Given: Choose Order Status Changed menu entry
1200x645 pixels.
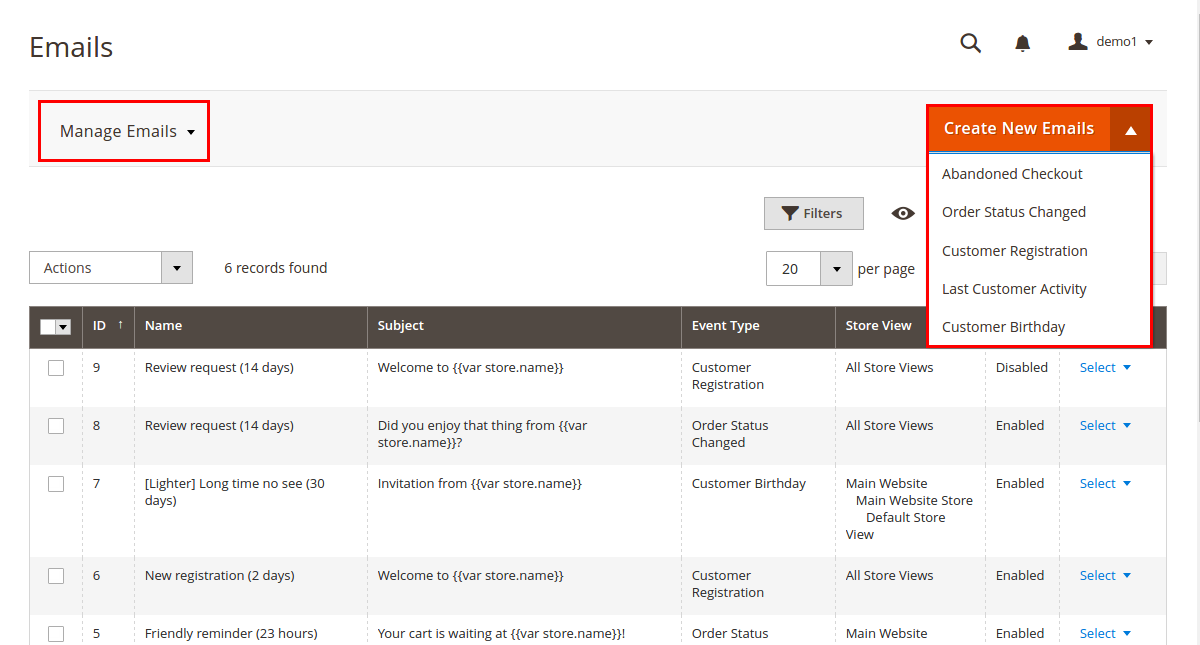Looking at the screenshot, I should (1014, 212).
